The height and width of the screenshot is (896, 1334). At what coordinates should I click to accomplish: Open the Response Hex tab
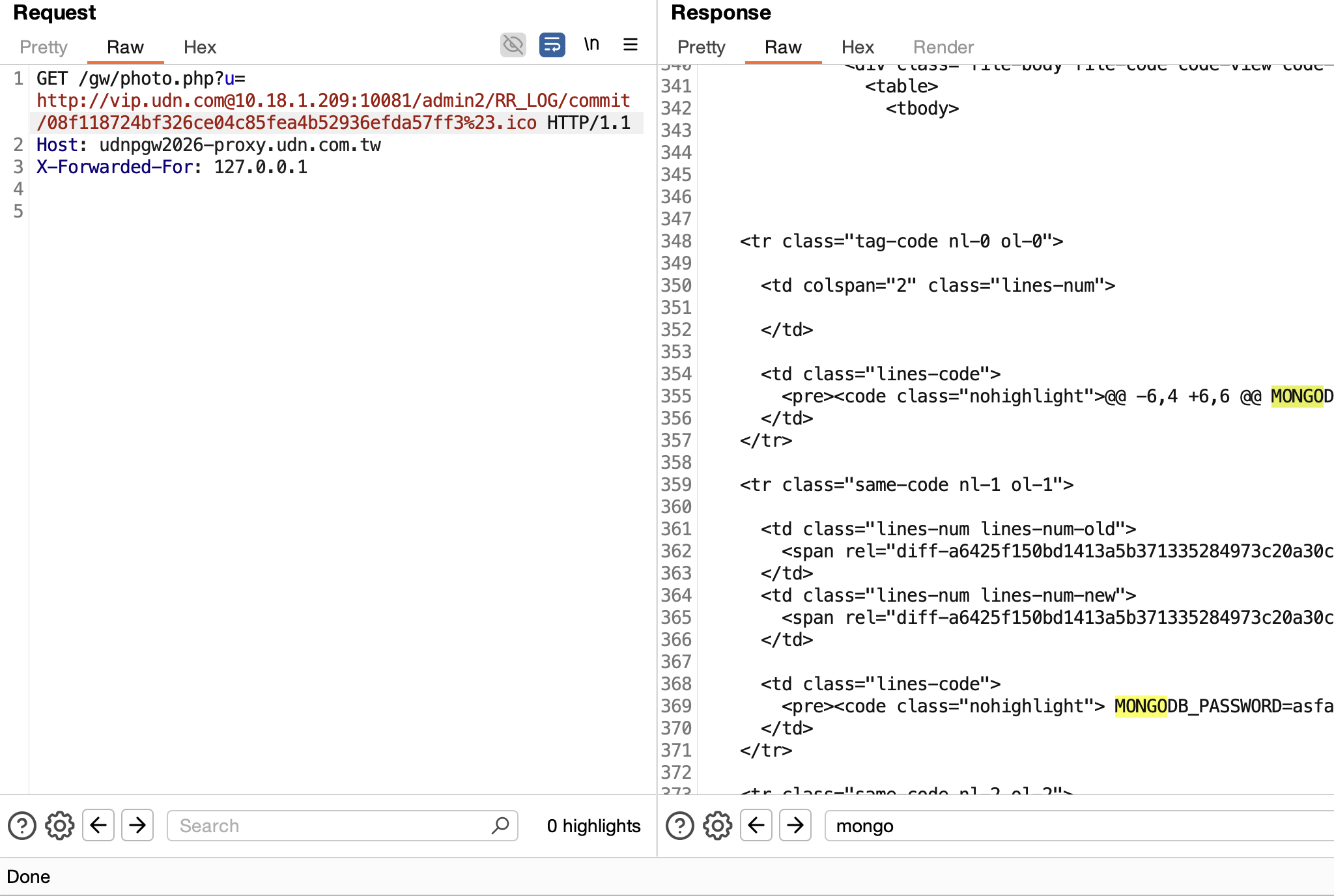(858, 47)
